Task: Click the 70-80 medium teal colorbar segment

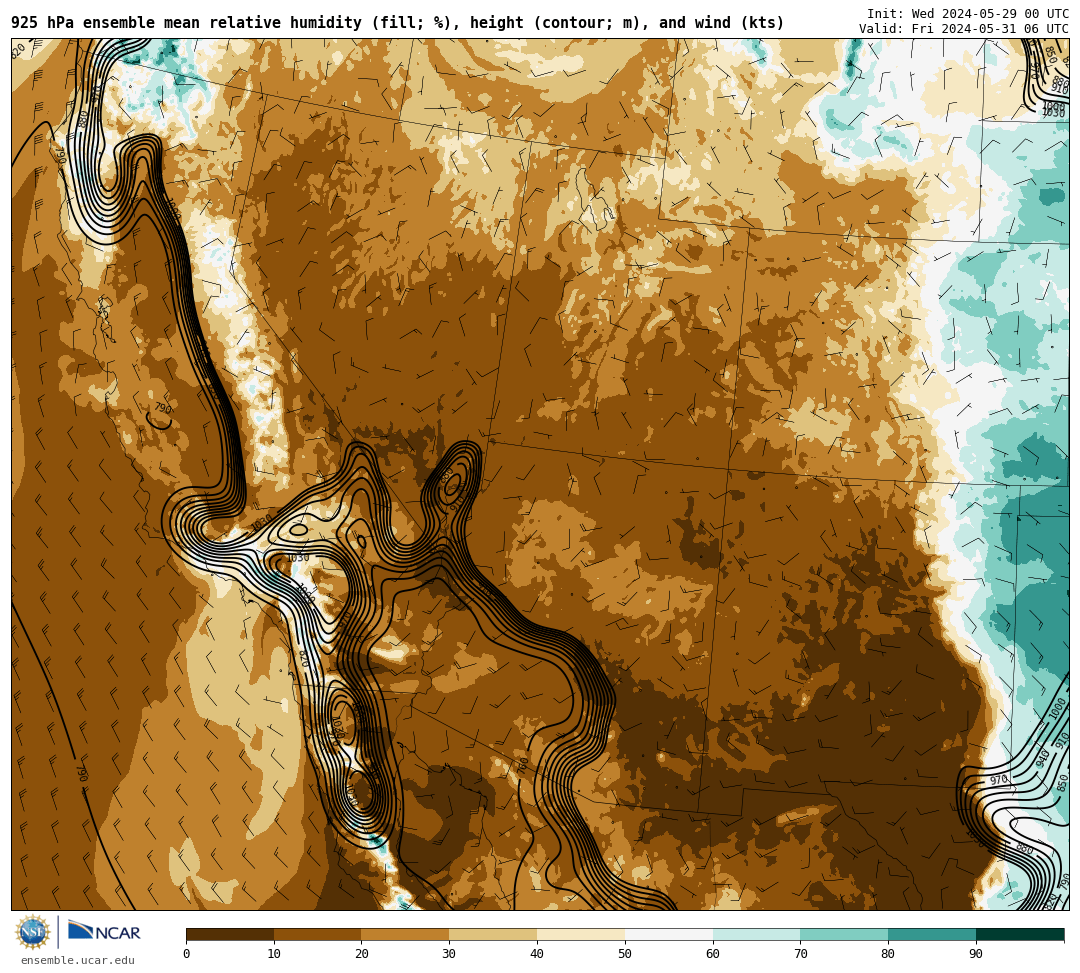Action: [x=844, y=934]
